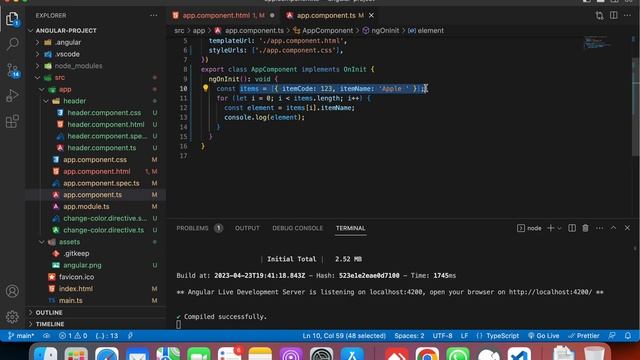Open Explorer more actions ellipsis
Screen dimensions: 640x360
tap(153, 16)
